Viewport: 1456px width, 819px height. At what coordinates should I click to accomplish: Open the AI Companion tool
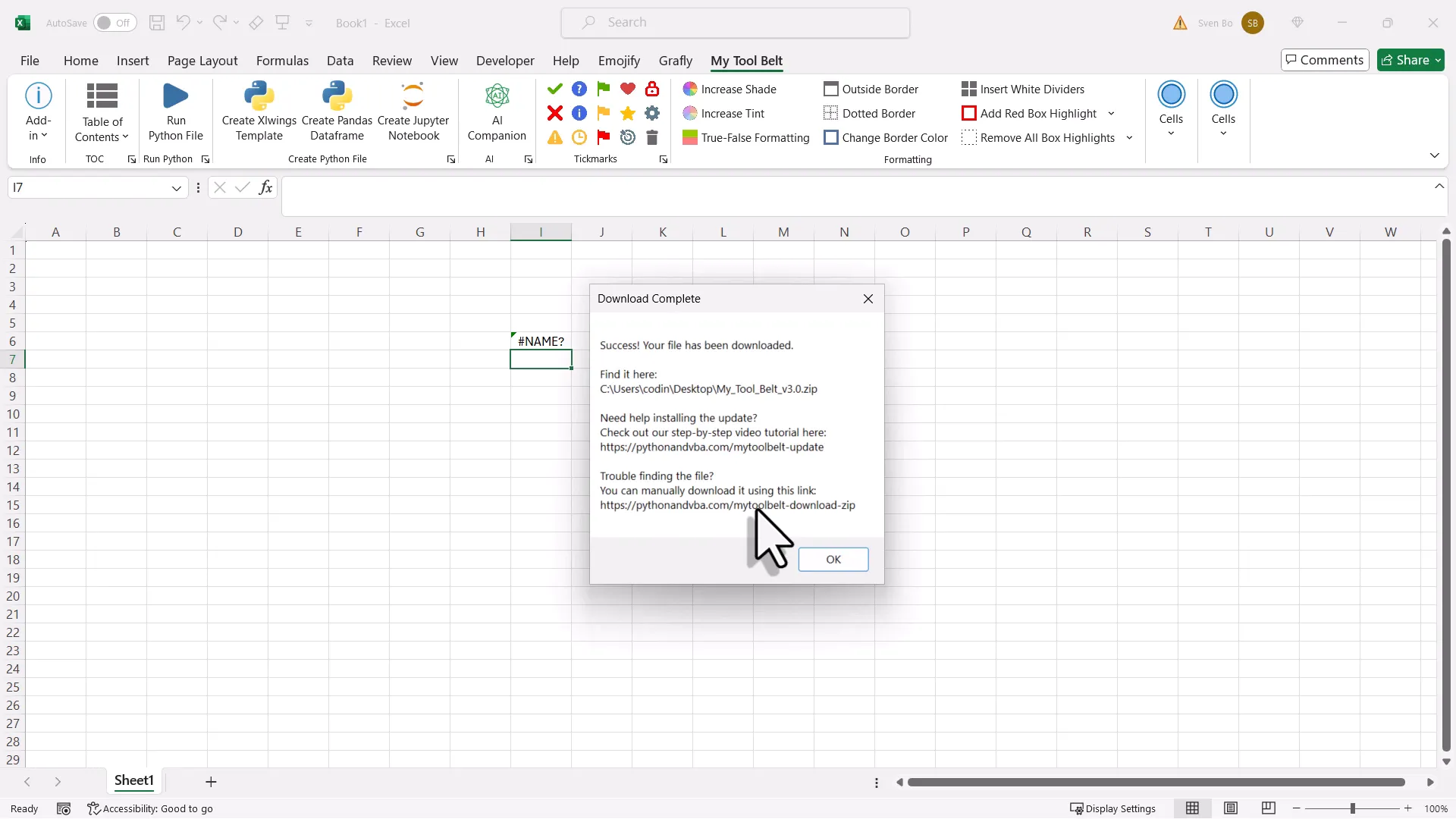tap(497, 97)
